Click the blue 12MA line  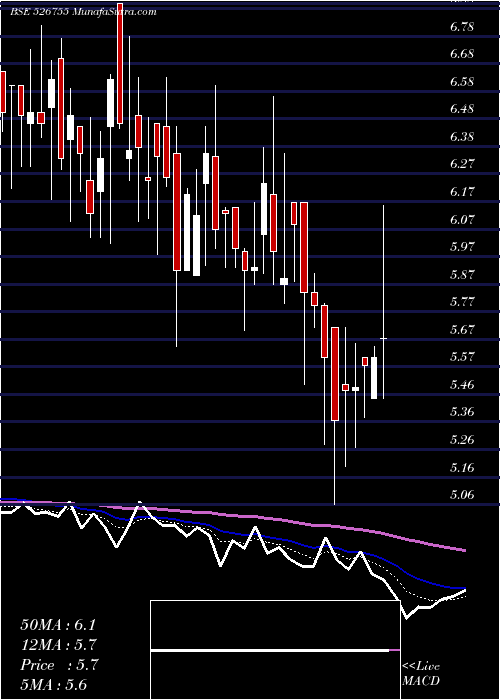(232, 533)
